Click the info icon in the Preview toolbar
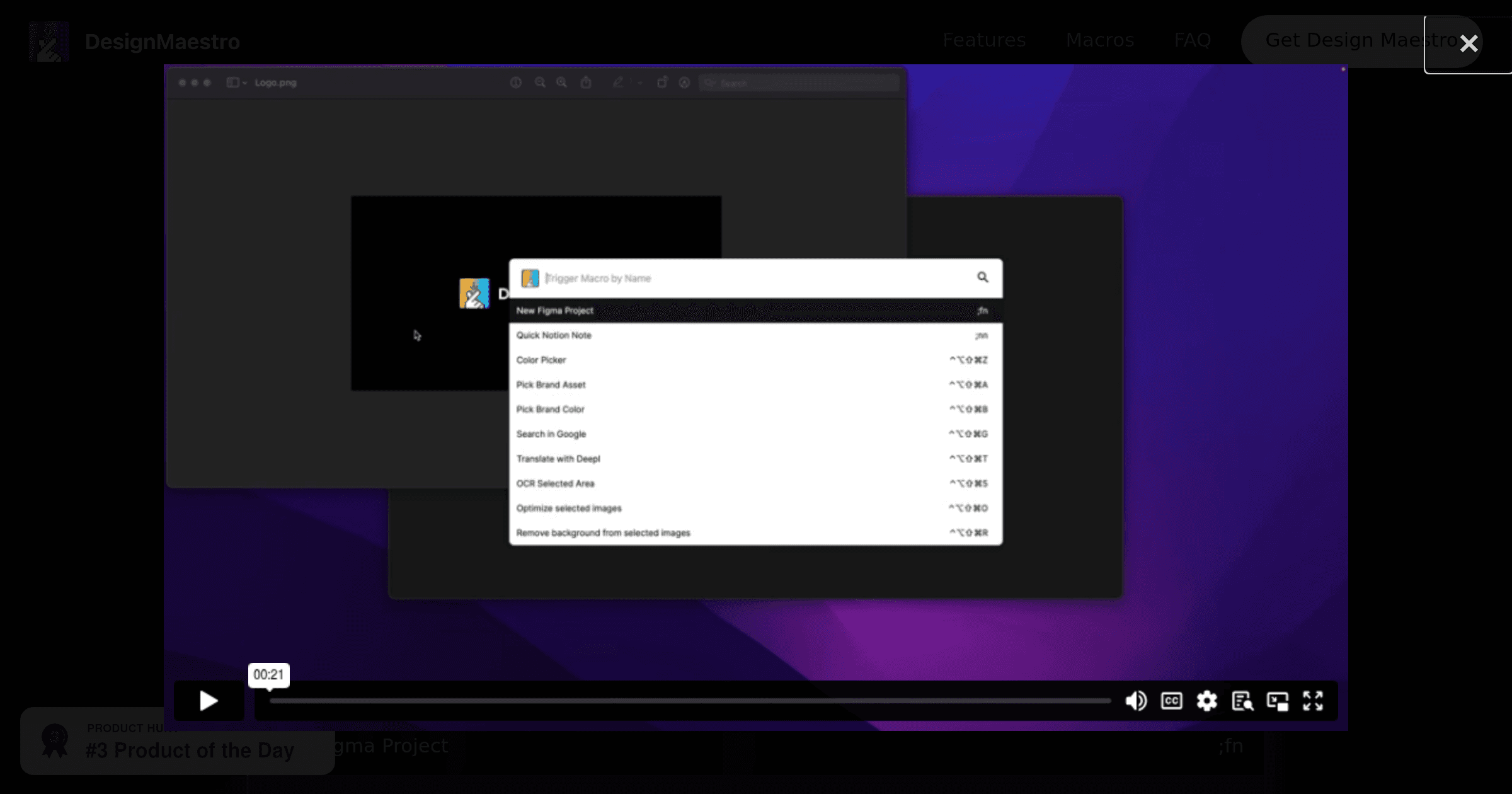This screenshot has width=1512, height=794. click(515, 83)
